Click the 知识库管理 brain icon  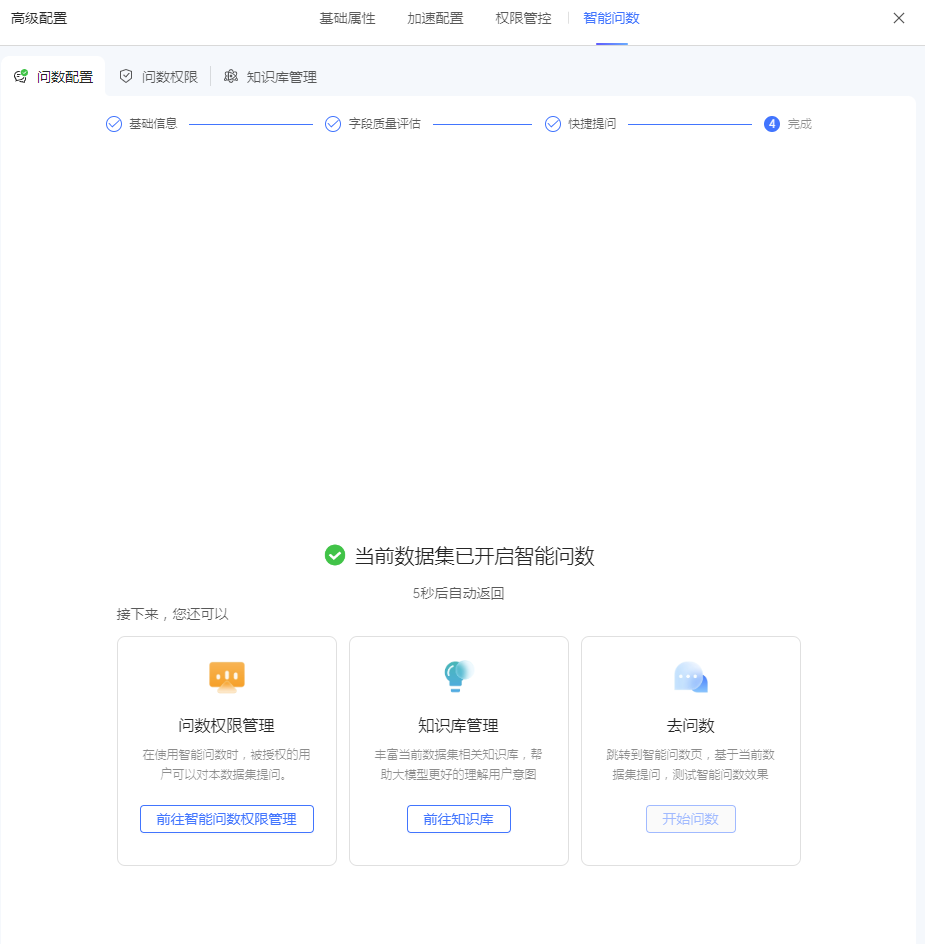231,76
